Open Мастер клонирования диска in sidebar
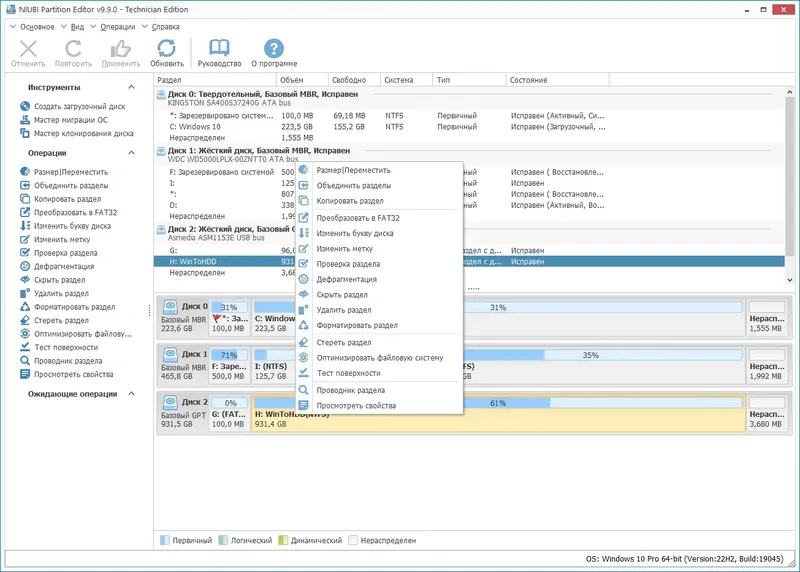 point(83,133)
